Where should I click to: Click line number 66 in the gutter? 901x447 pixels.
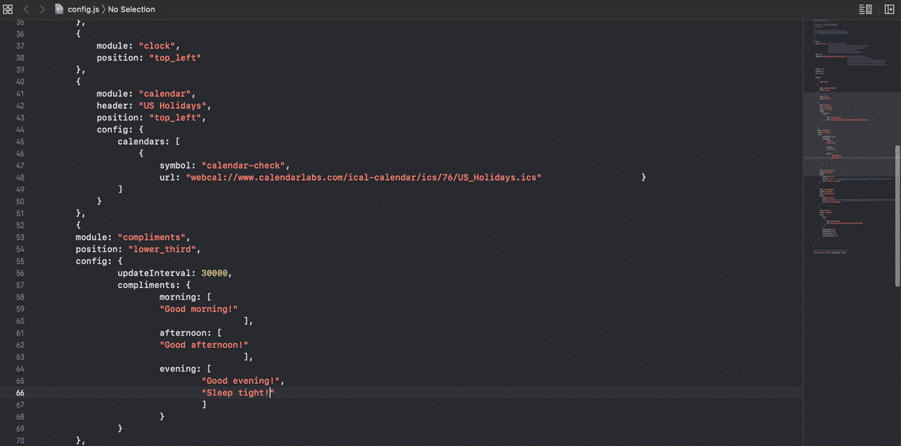tap(20, 393)
